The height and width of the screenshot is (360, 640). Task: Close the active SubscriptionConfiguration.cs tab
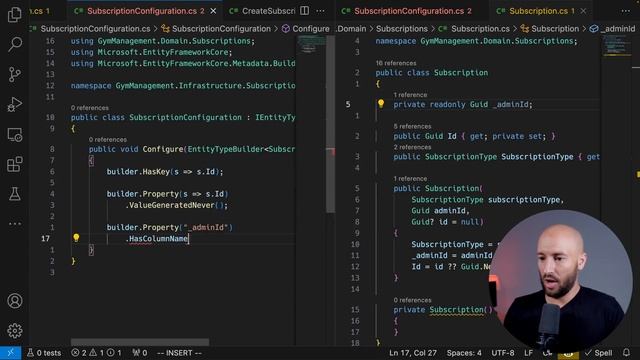[213, 11]
